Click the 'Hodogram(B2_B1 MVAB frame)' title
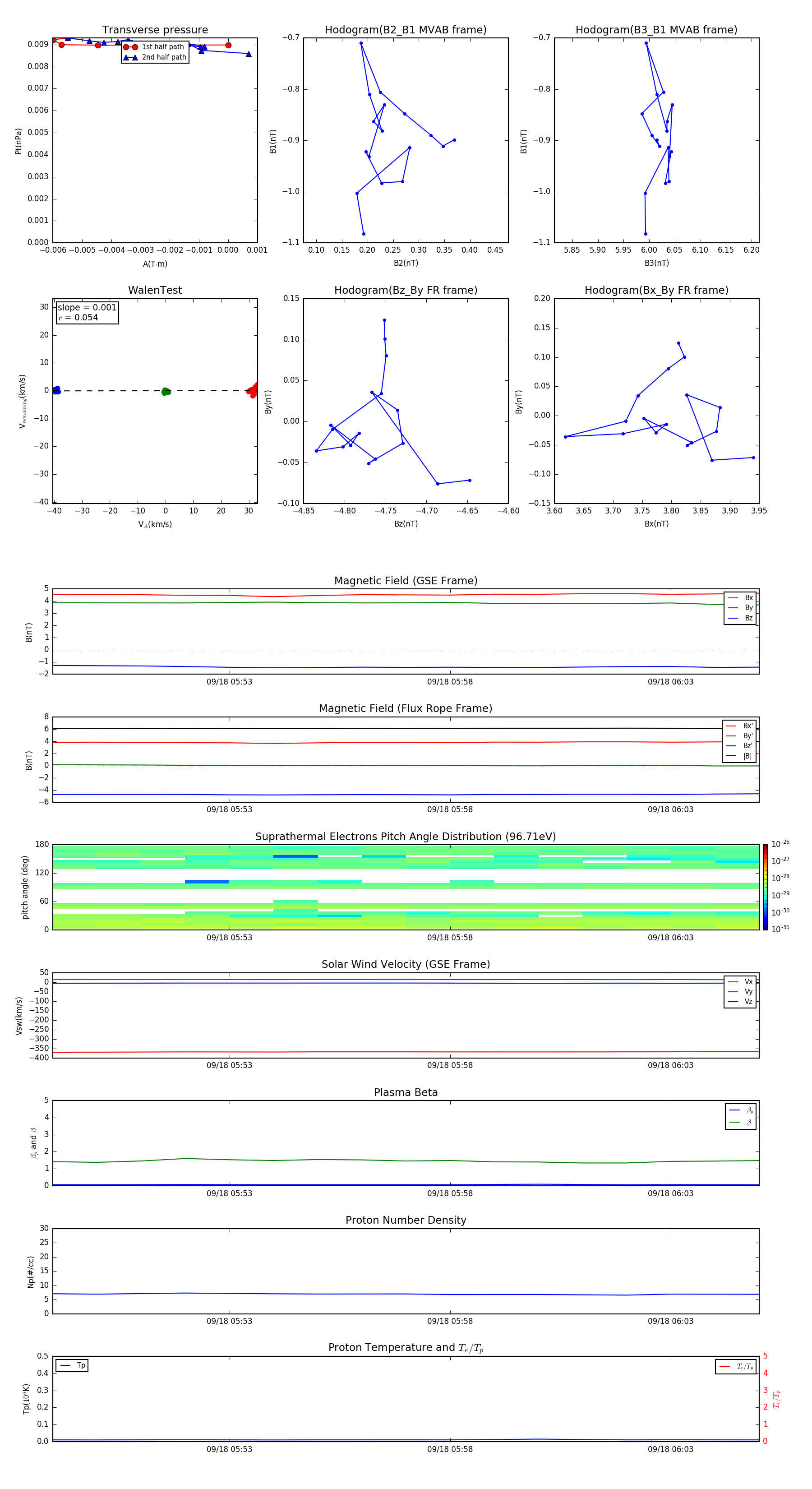Image resolution: width=812 pixels, height=1489 pixels. coord(406,30)
